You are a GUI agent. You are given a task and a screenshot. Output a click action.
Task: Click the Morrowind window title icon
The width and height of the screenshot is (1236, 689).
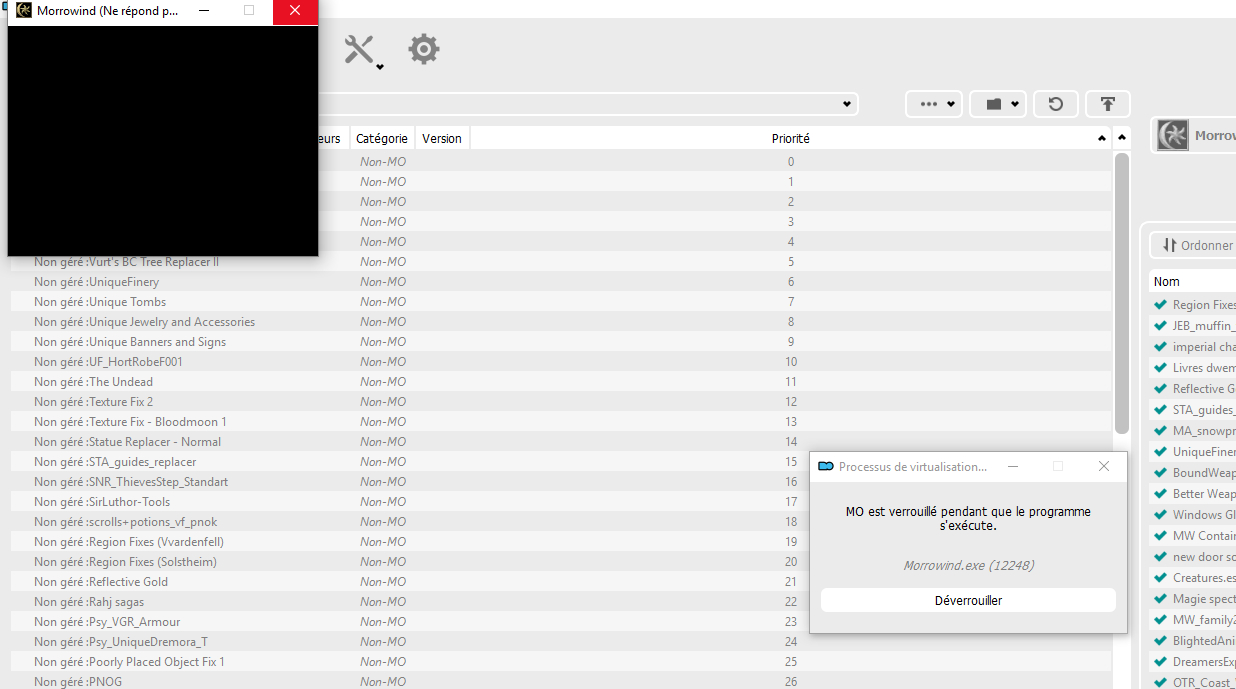pos(24,11)
